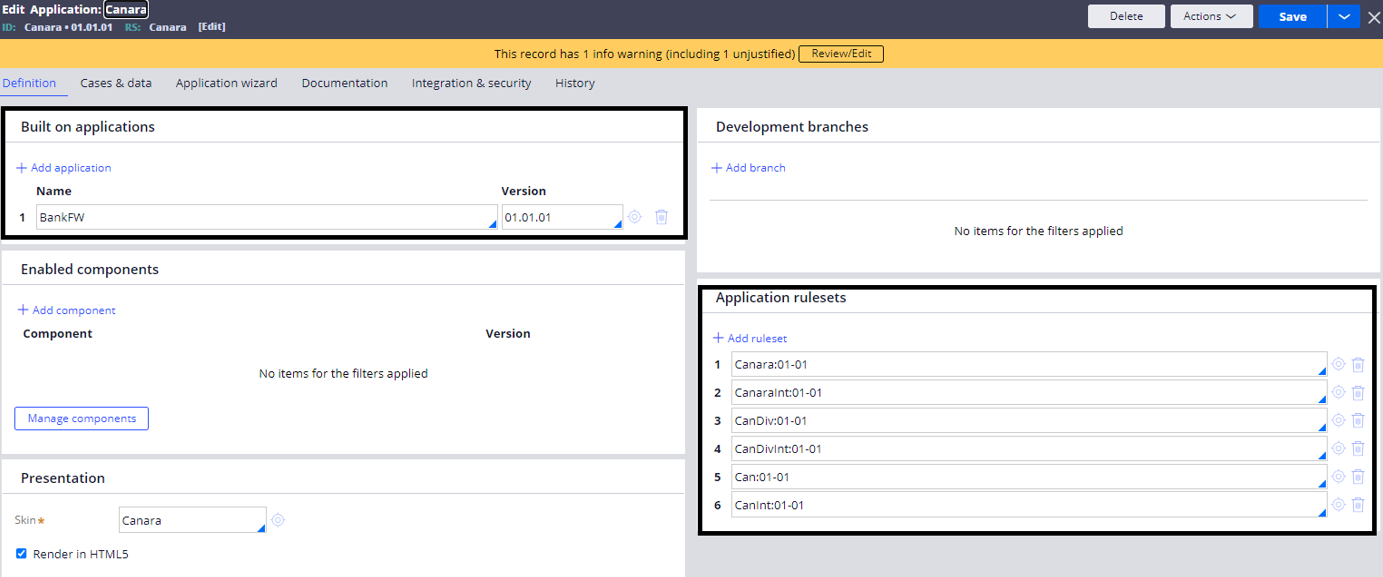The width and height of the screenshot is (1383, 577).
Task: Remove Can:01-01 ruleset via trash icon
Action: tap(1357, 477)
